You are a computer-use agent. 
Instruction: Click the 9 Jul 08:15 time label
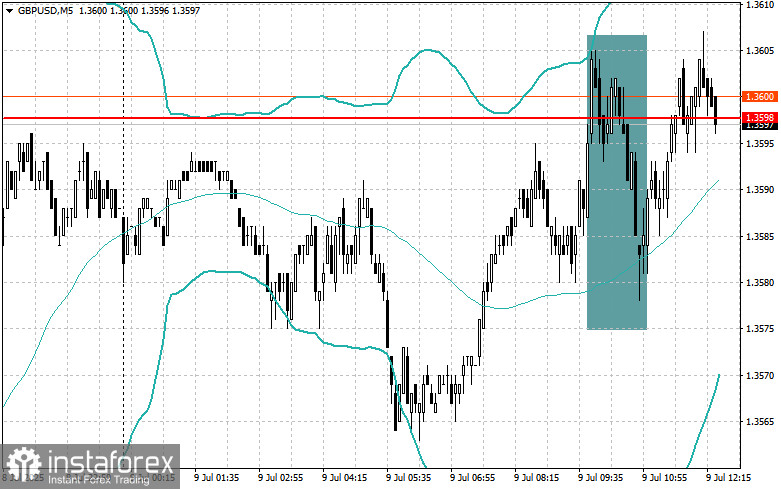(536, 478)
